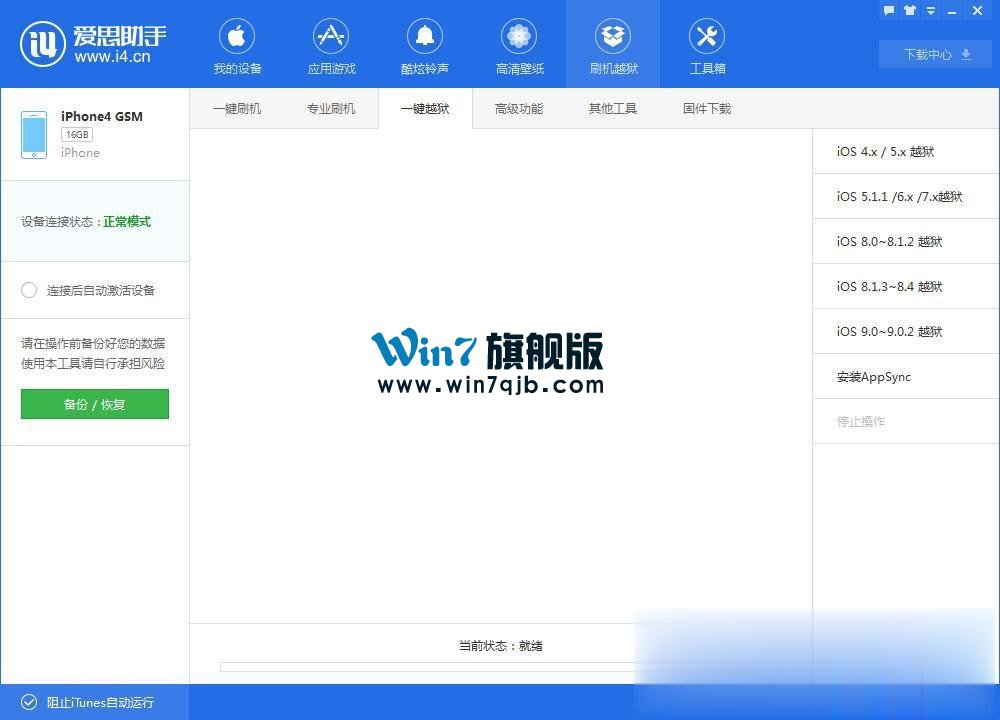Choose iOS 5.1.1 /6.x /7.x越狱

(x=906, y=196)
